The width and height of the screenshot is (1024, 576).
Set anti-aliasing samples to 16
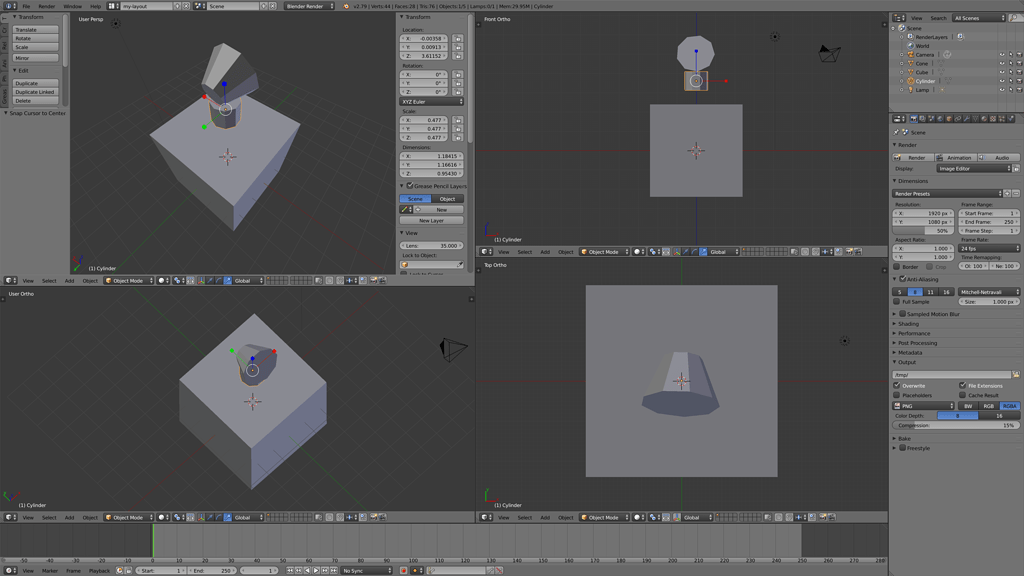[947, 292]
